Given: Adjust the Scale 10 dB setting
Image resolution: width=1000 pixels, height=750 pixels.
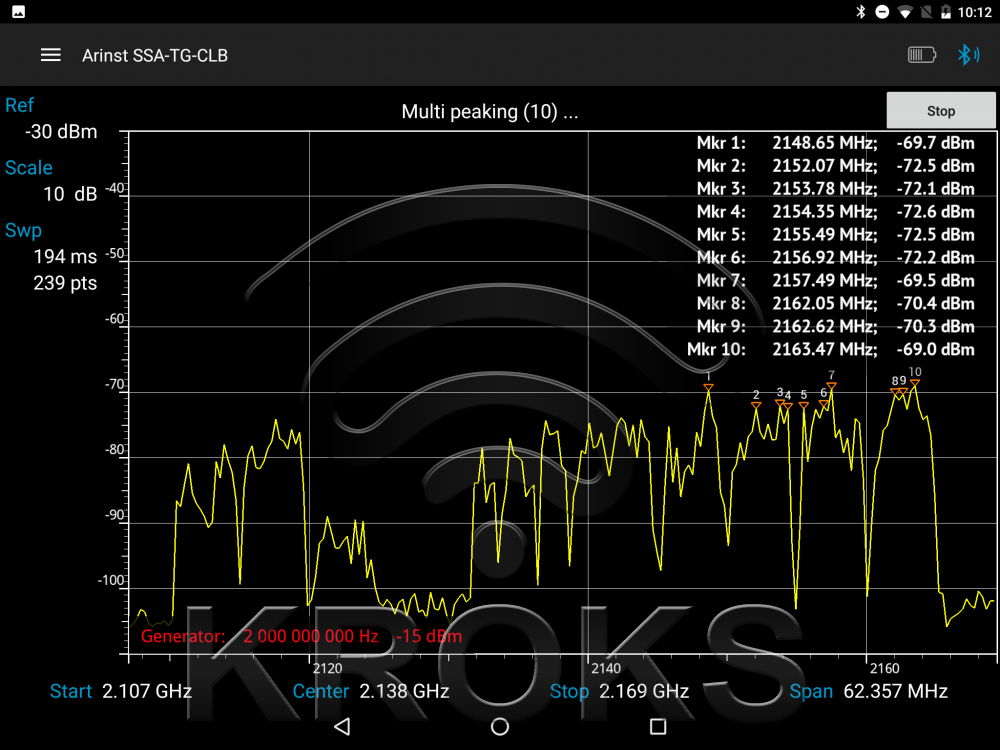Looking at the screenshot, I should point(70,194).
